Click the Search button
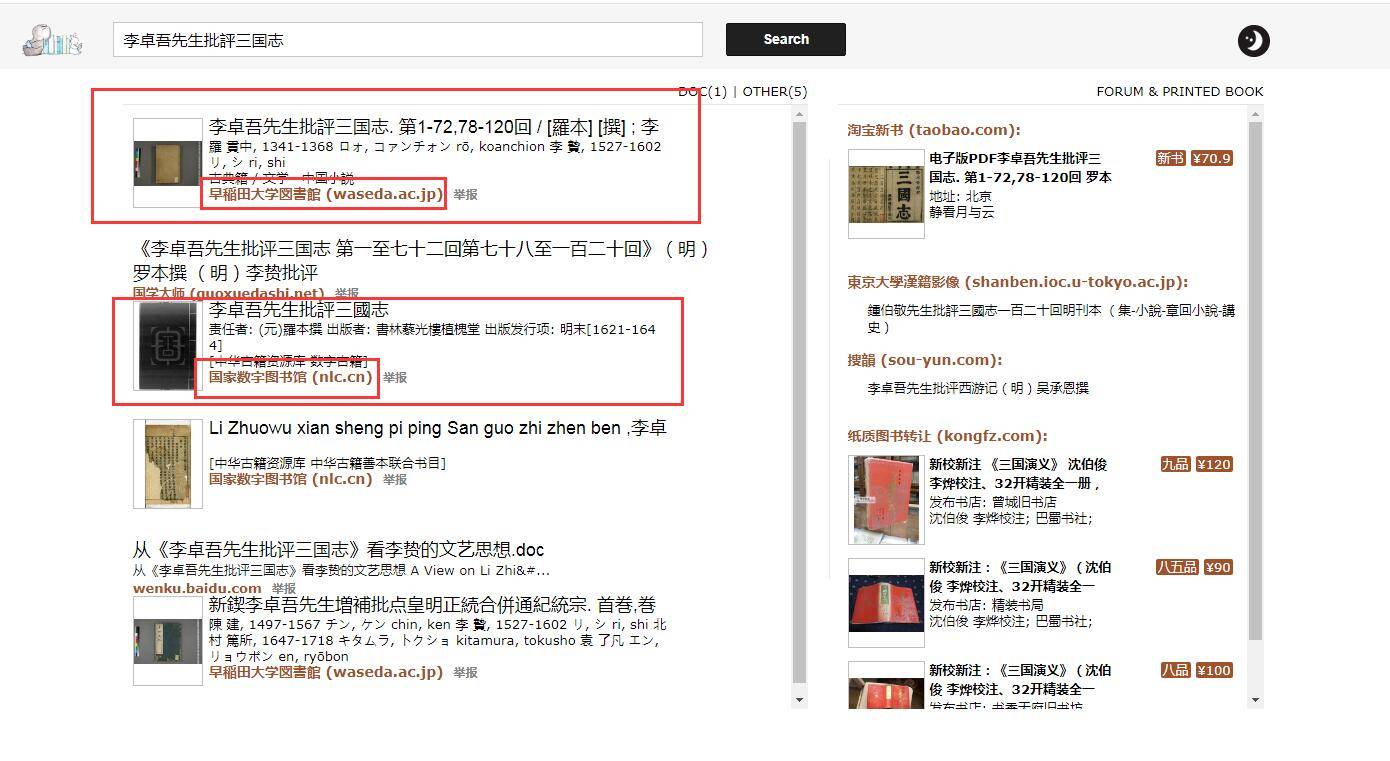 pyautogui.click(x=785, y=40)
